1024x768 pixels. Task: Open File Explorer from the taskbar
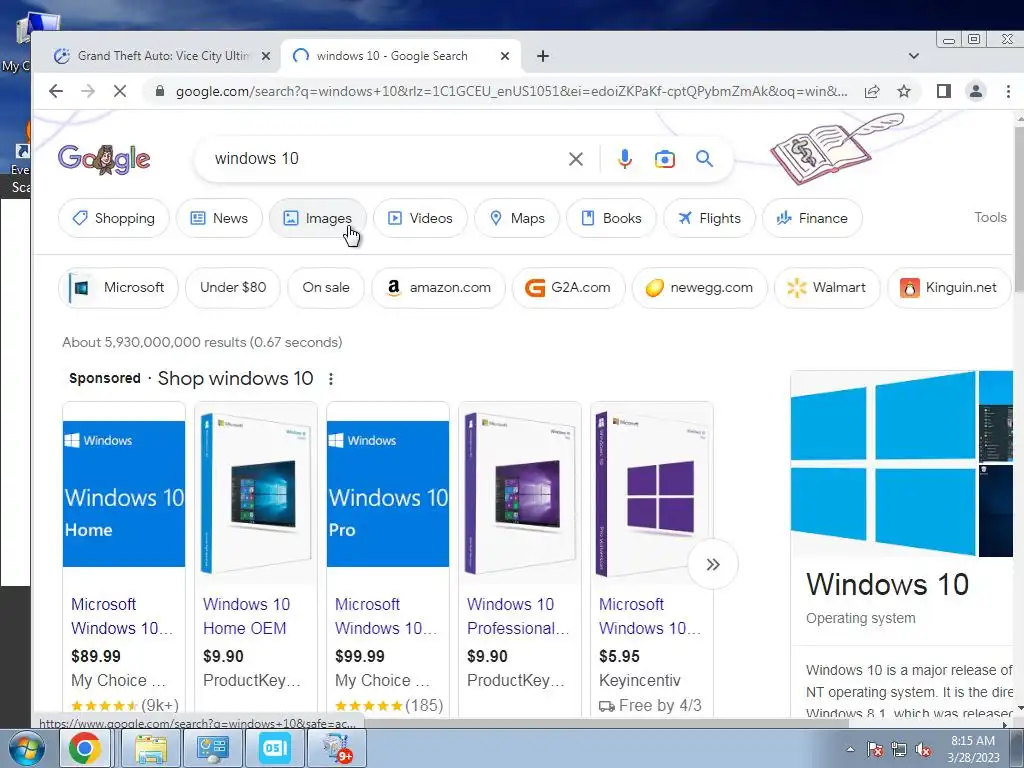151,748
